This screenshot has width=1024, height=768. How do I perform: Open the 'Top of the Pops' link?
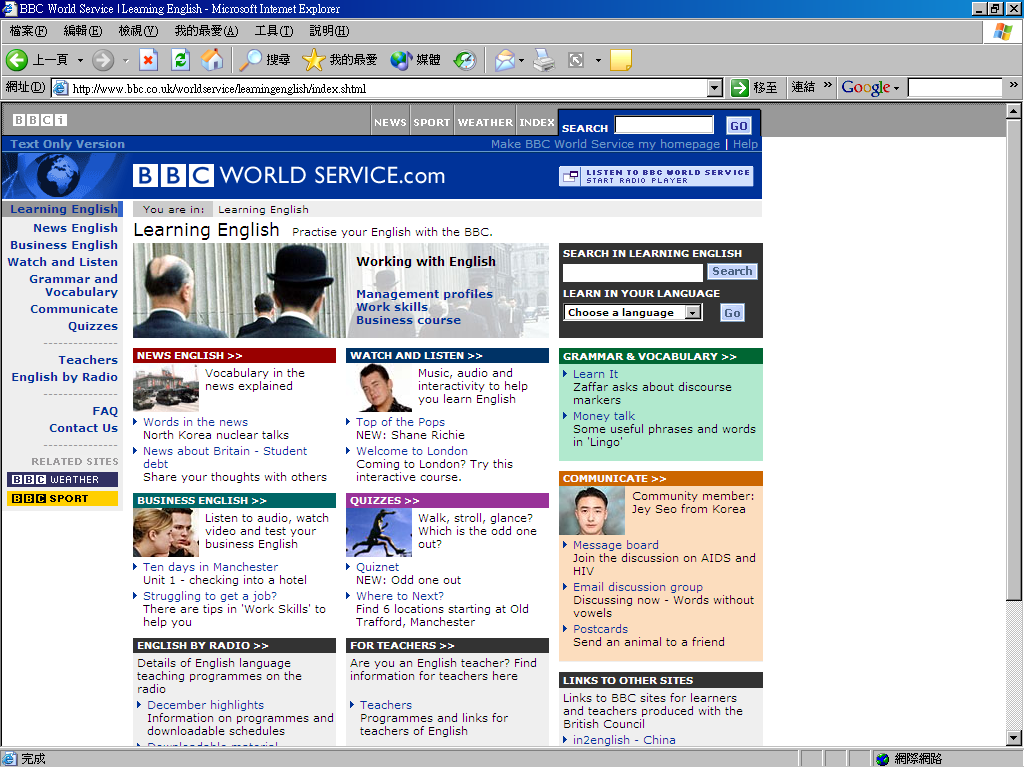coord(400,423)
